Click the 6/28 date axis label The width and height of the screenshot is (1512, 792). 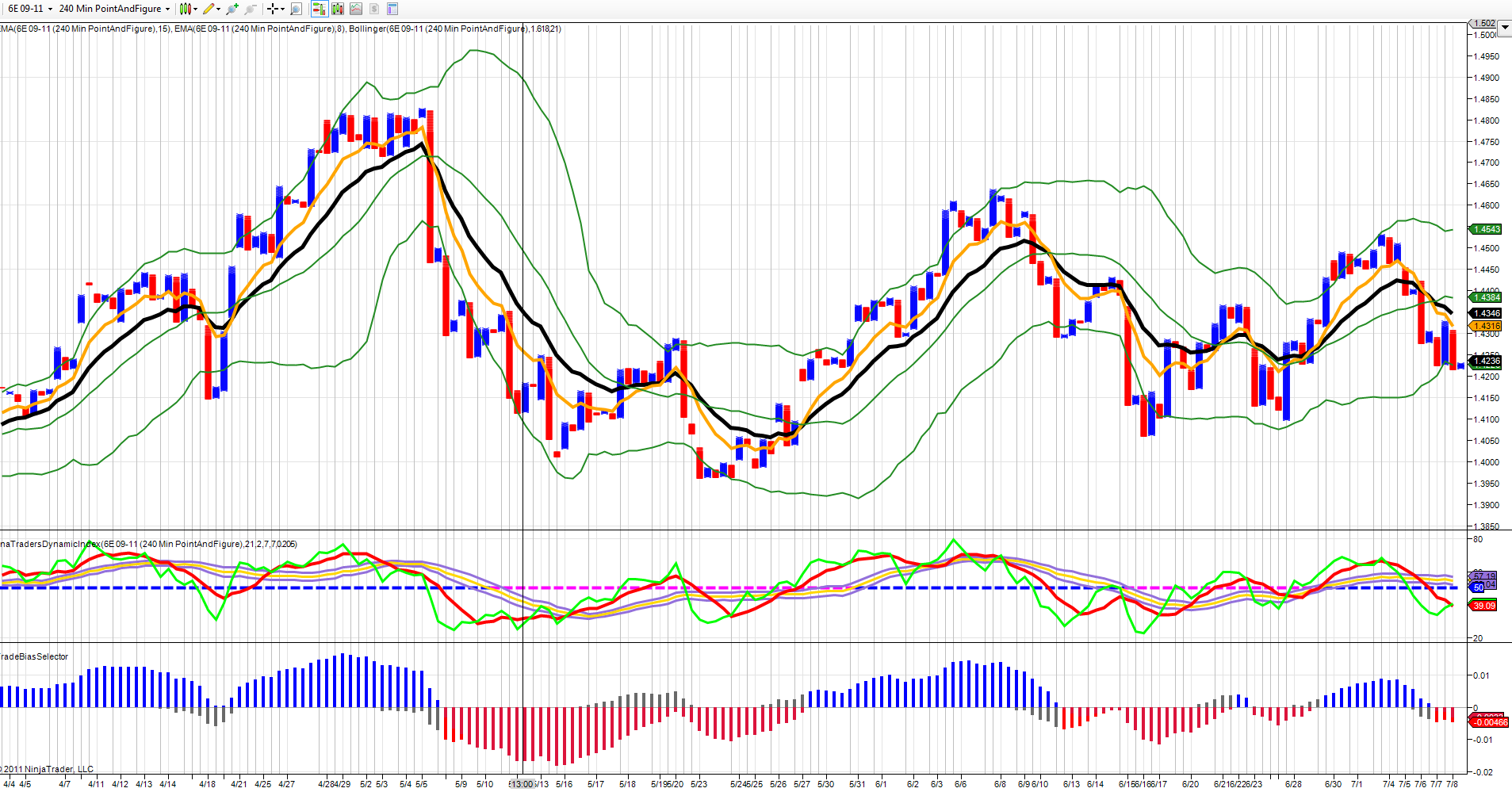click(x=1293, y=784)
